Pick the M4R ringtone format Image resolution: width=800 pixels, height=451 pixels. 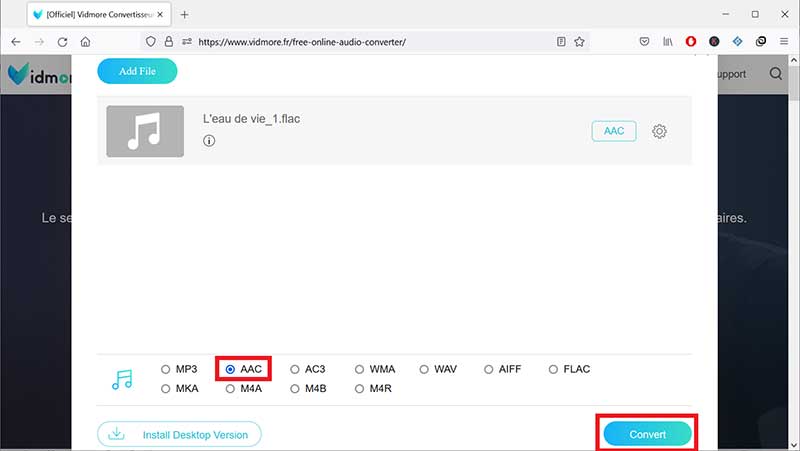(x=360, y=388)
